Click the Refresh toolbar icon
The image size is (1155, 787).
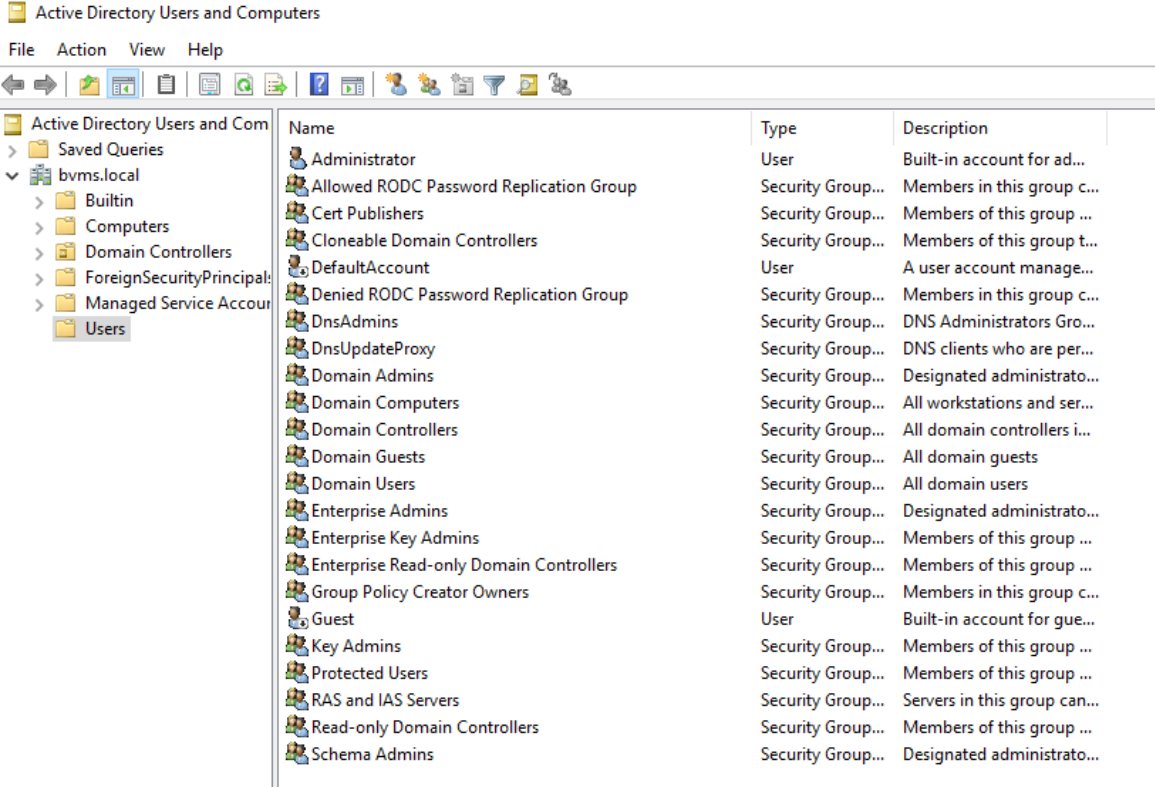tap(243, 85)
